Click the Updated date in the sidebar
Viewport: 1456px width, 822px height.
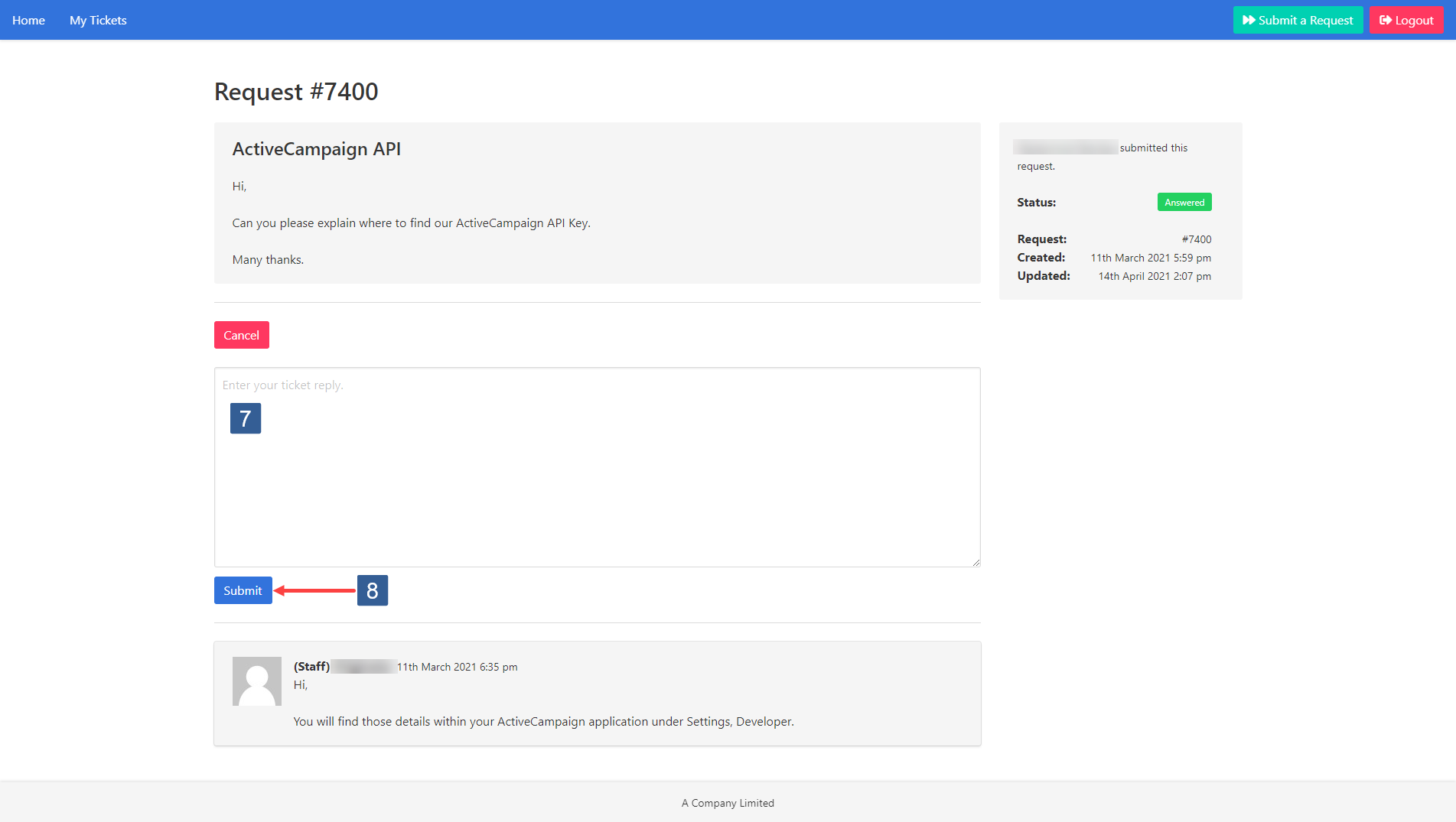point(1154,276)
